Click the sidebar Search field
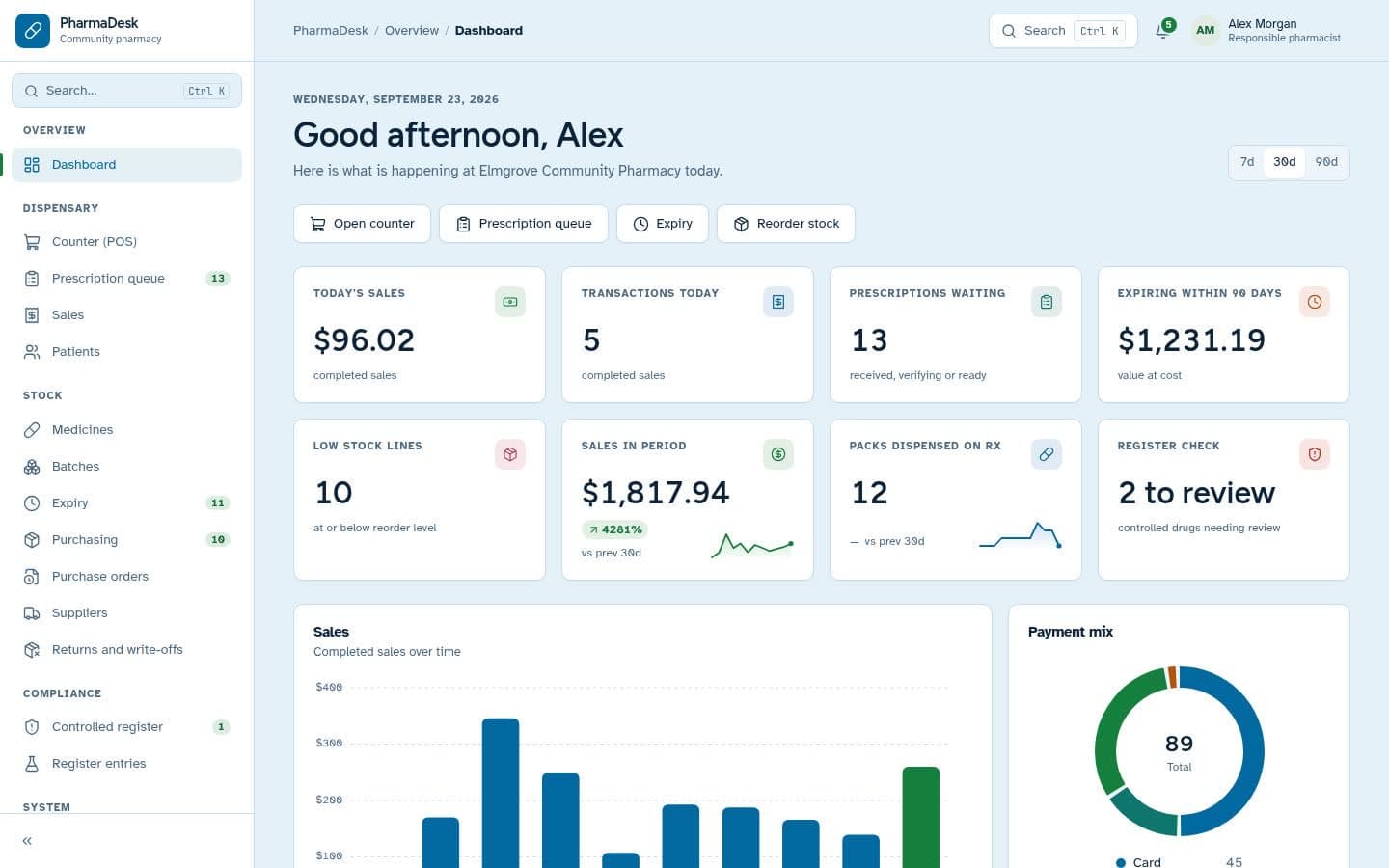Viewport: 1389px width, 868px height. coord(126,91)
